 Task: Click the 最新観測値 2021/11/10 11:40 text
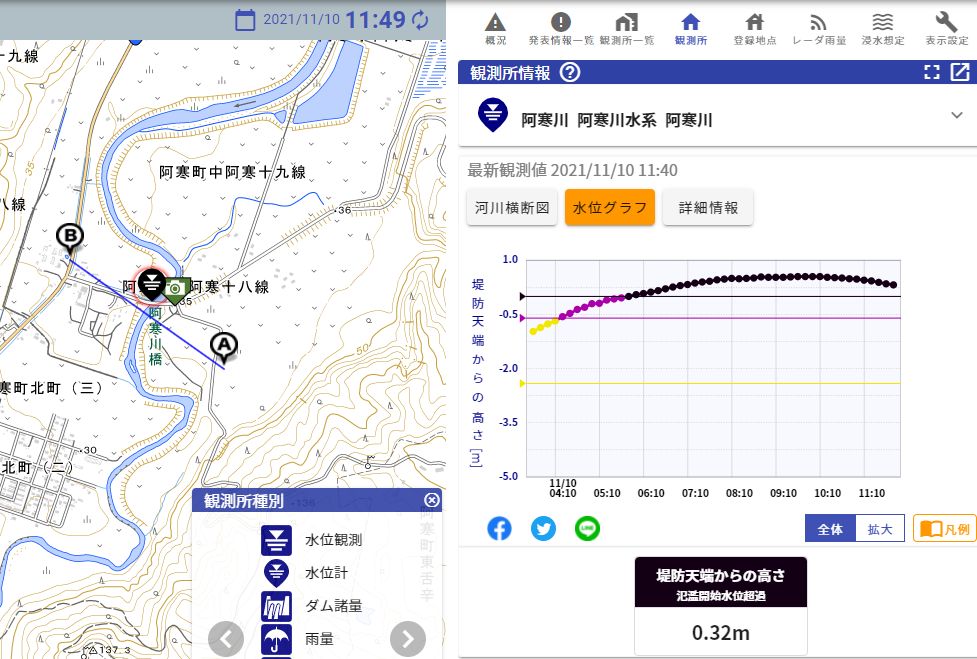coord(572,170)
